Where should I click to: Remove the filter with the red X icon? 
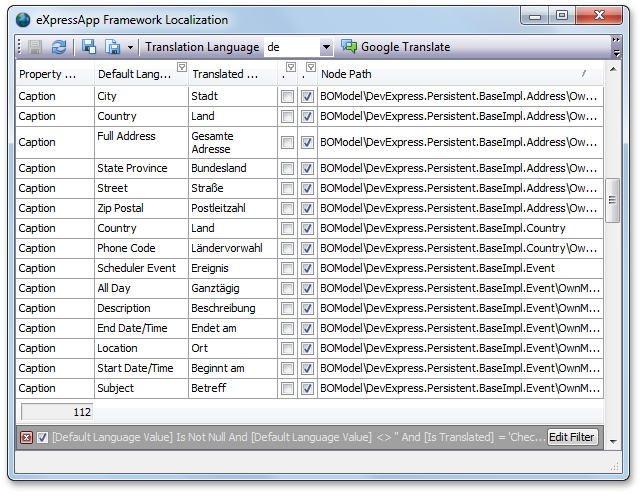[26, 438]
